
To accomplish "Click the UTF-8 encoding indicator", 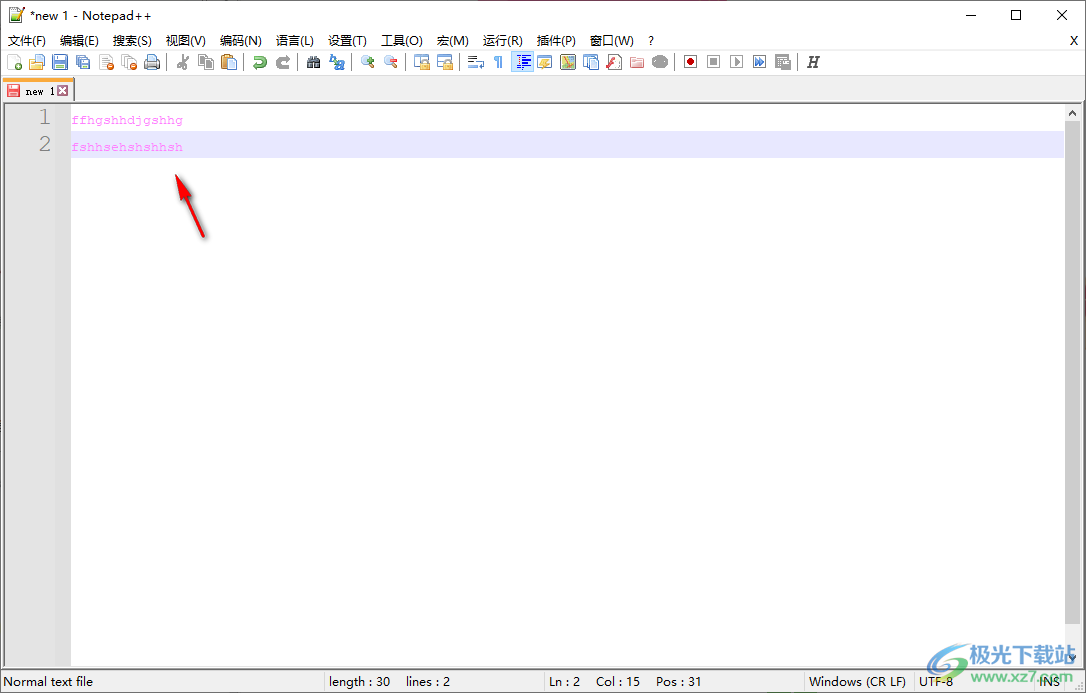I will click(x=936, y=681).
